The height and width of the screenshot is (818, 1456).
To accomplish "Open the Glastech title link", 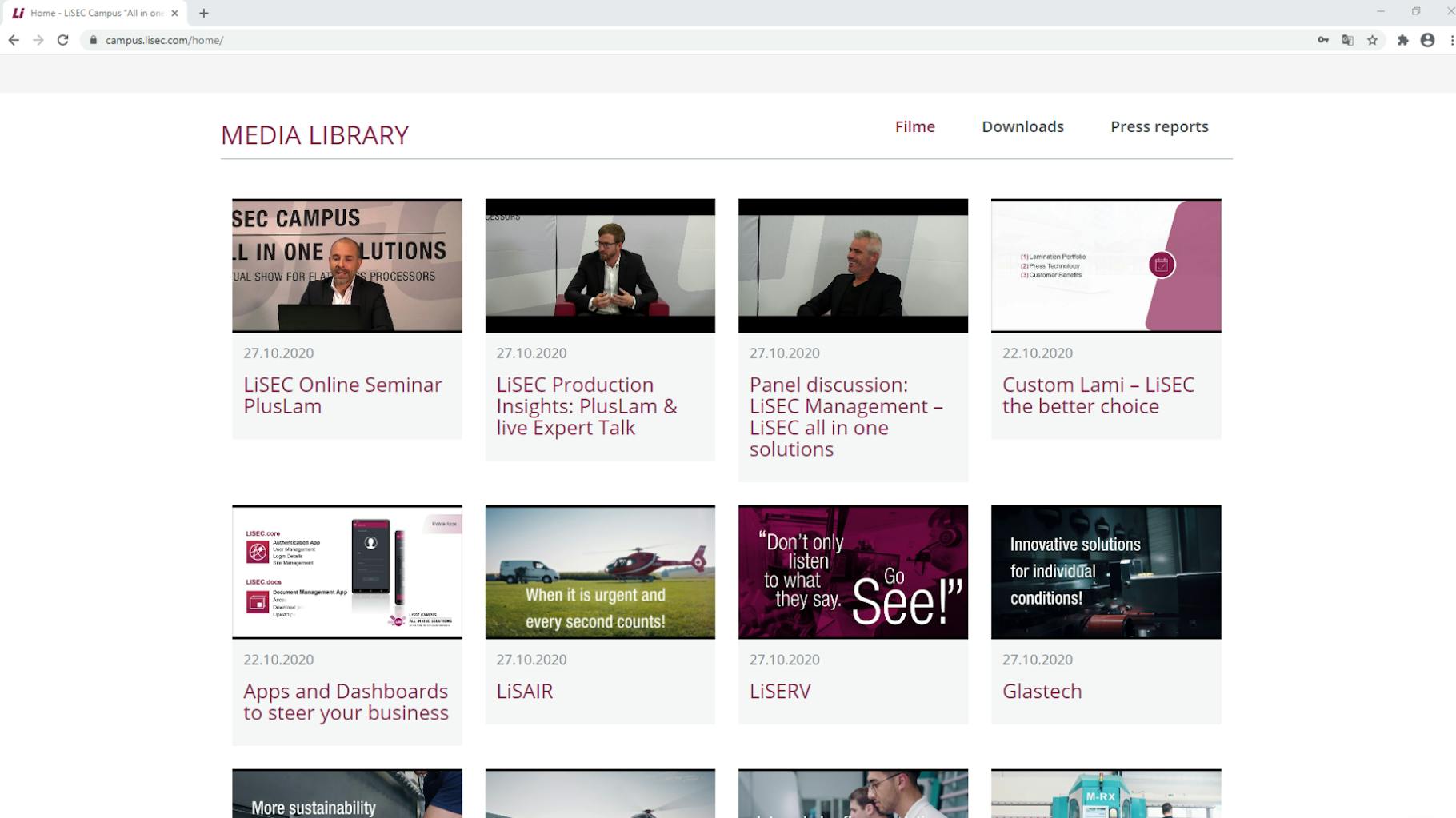I will (x=1042, y=691).
